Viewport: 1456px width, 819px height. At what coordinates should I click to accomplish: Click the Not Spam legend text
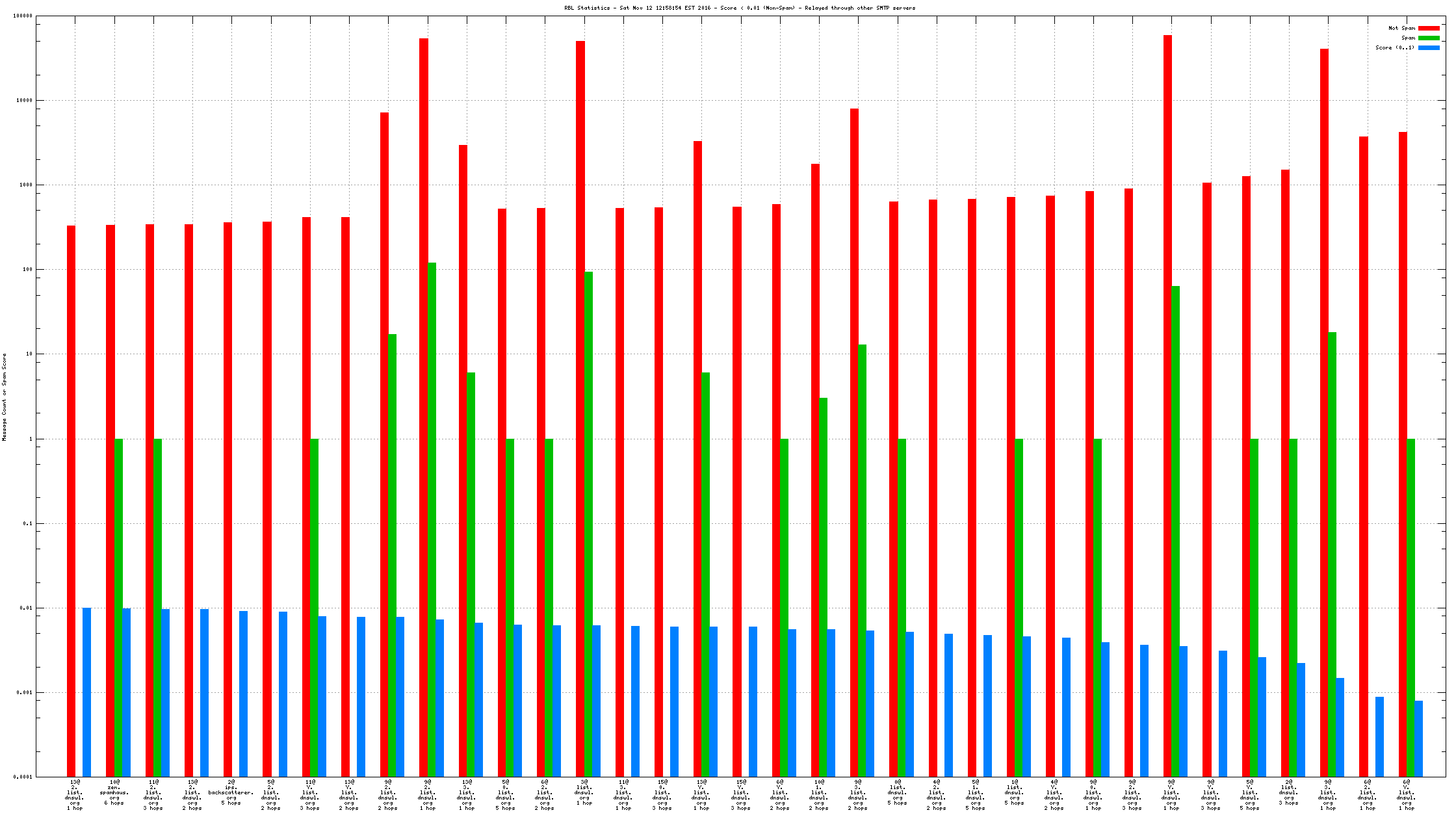click(x=1401, y=28)
